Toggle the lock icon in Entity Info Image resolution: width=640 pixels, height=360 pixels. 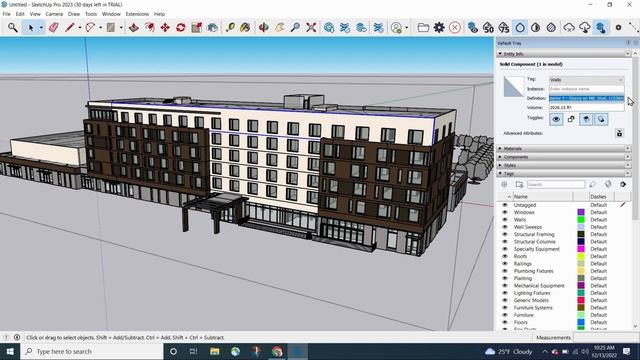[571, 119]
